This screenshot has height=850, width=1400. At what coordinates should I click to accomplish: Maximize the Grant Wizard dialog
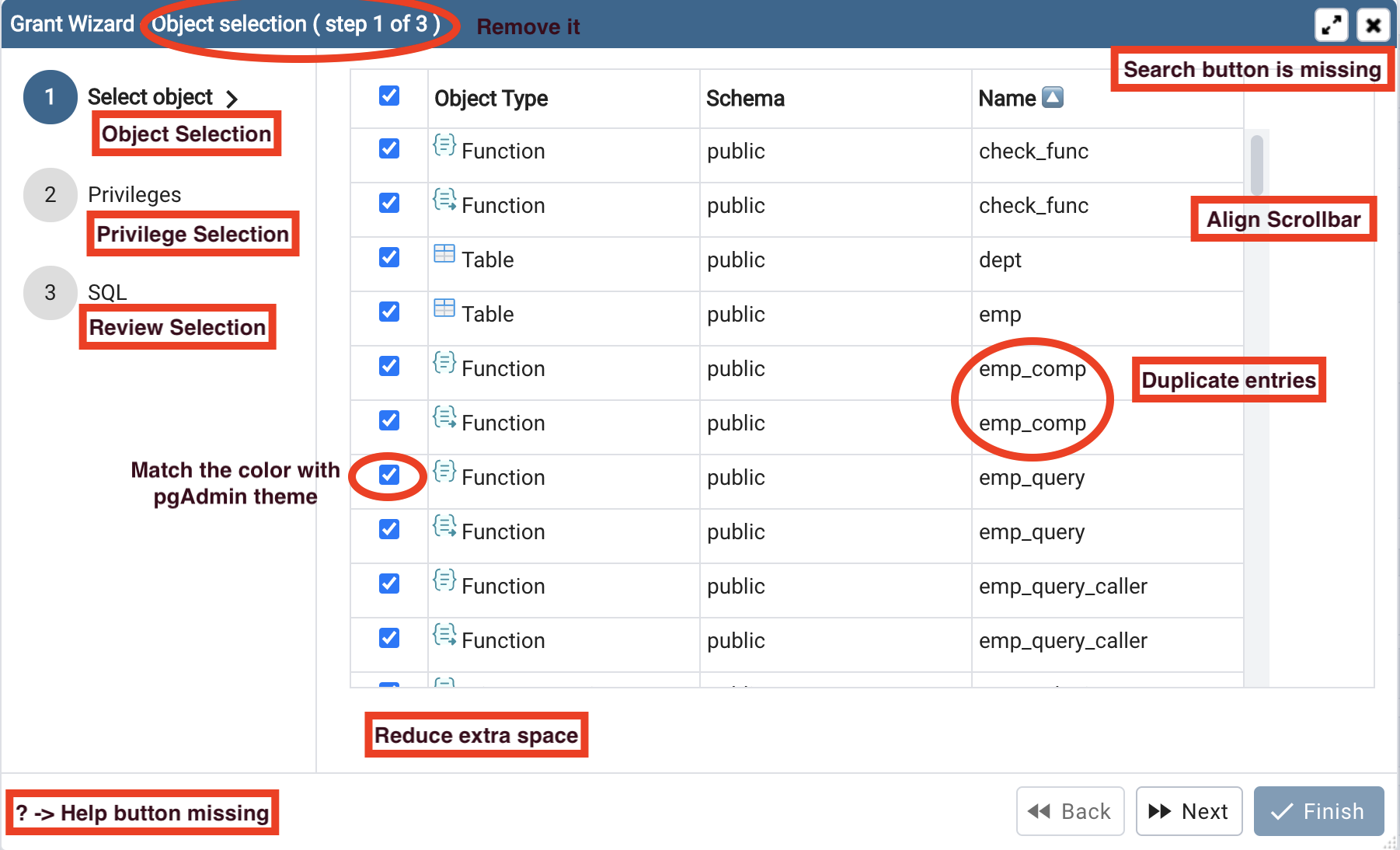coord(1331,25)
